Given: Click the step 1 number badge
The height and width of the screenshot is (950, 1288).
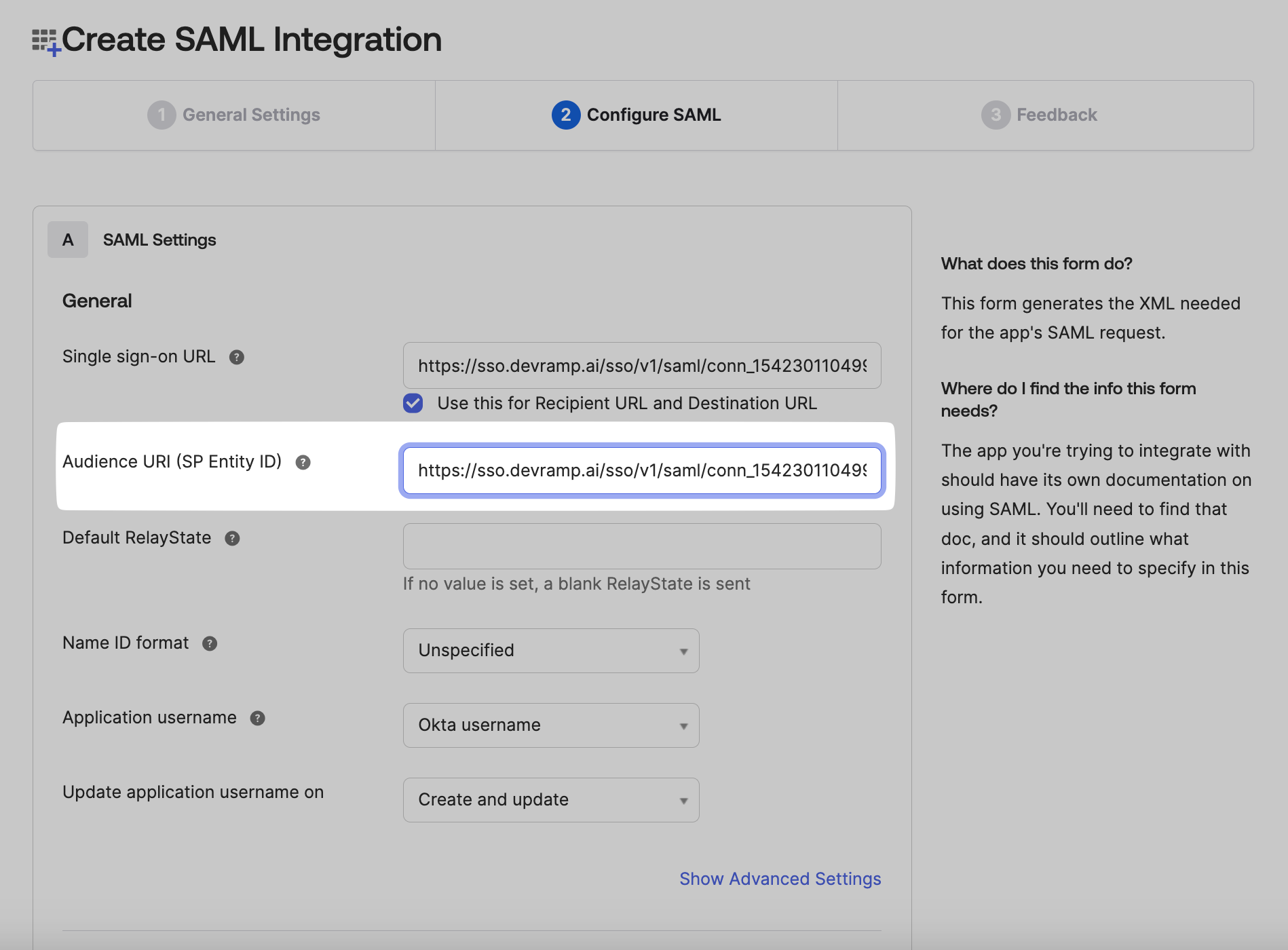Looking at the screenshot, I should [x=162, y=115].
